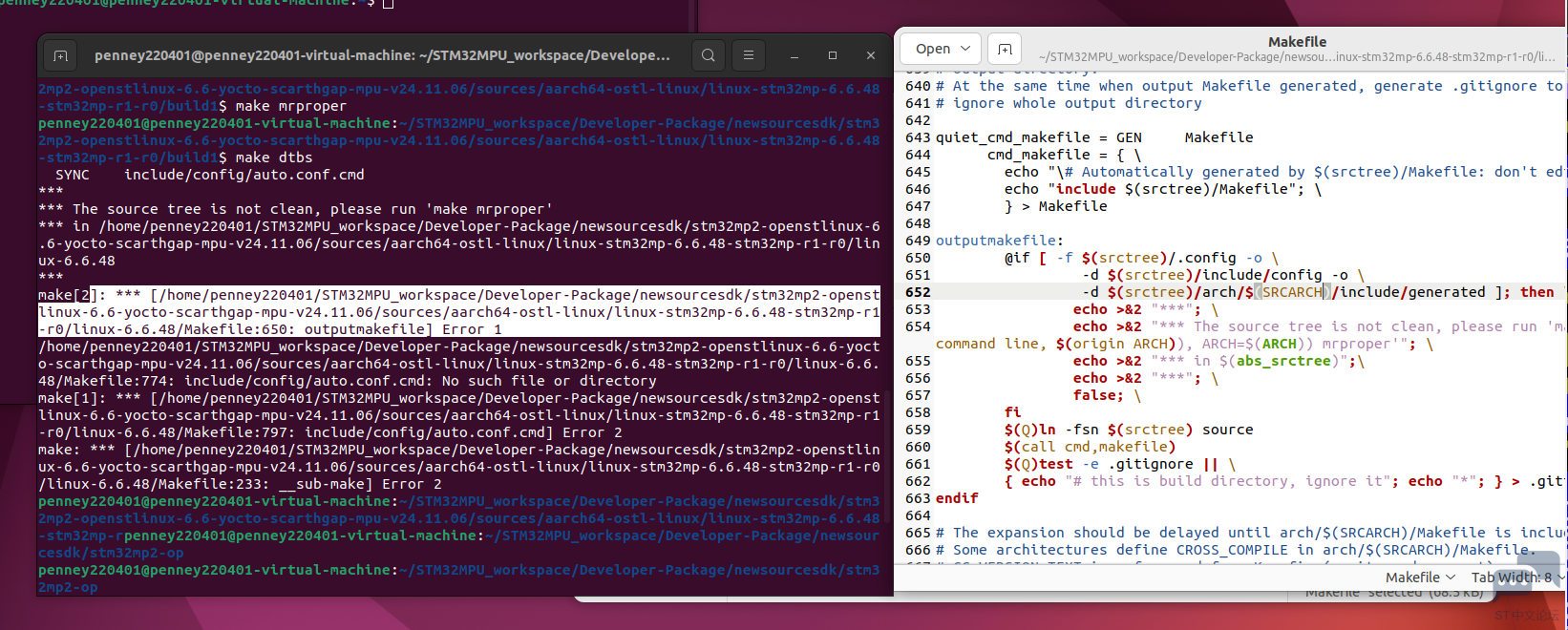Click the Makefile title in editor header
Image resolution: width=1568 pixels, height=630 pixels.
(1297, 42)
